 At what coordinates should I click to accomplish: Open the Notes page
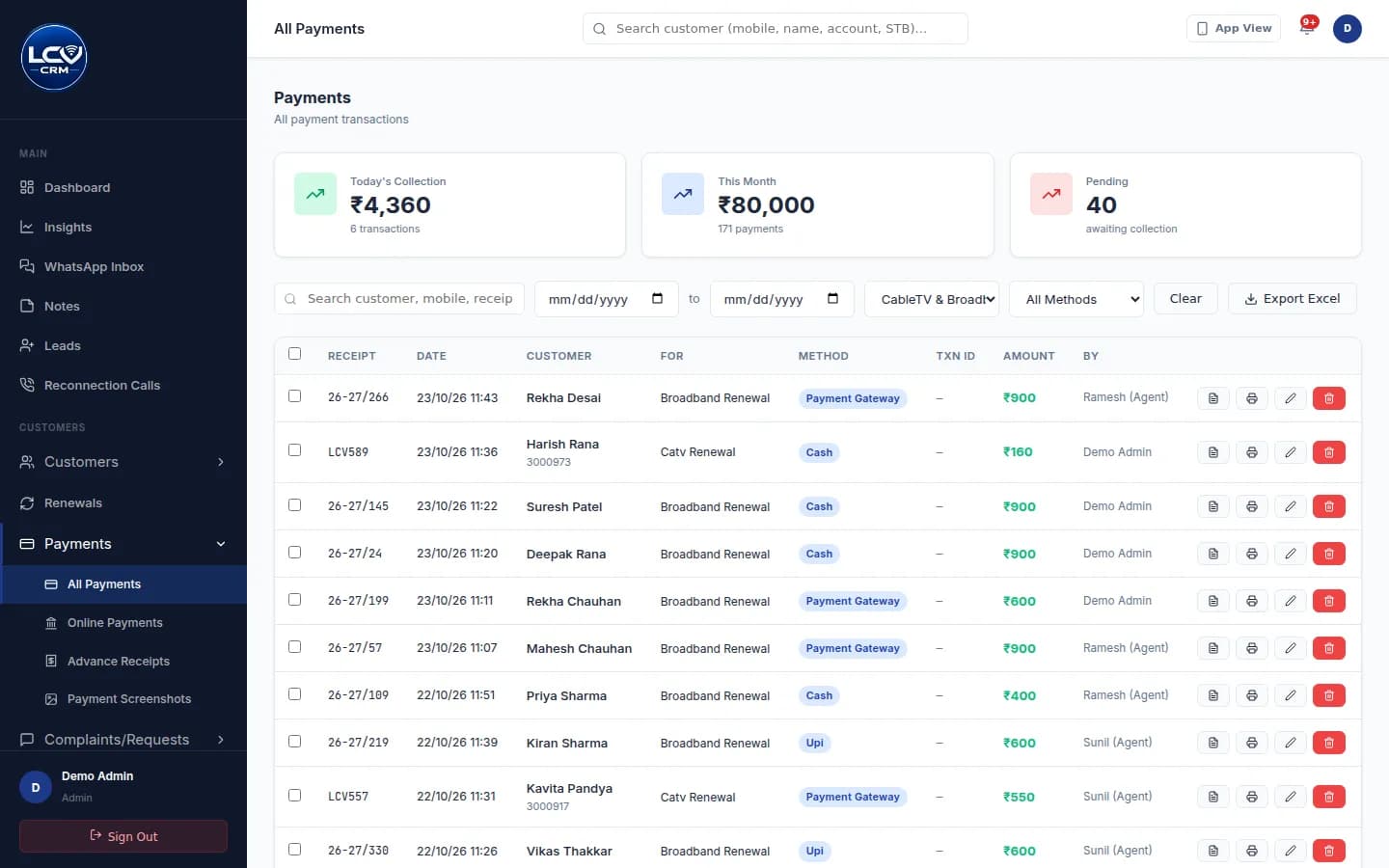(x=123, y=306)
